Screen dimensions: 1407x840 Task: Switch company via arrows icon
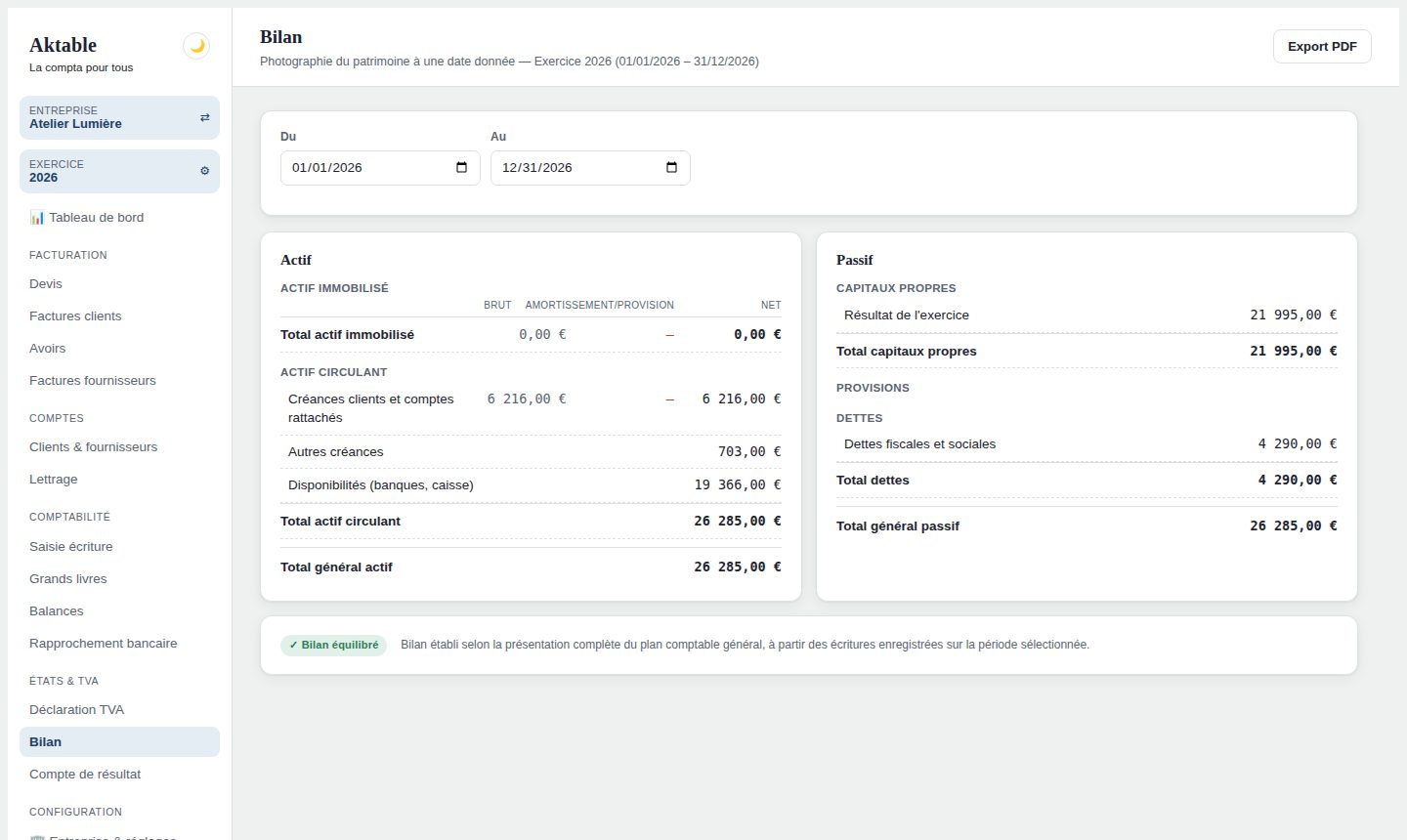[204, 117]
